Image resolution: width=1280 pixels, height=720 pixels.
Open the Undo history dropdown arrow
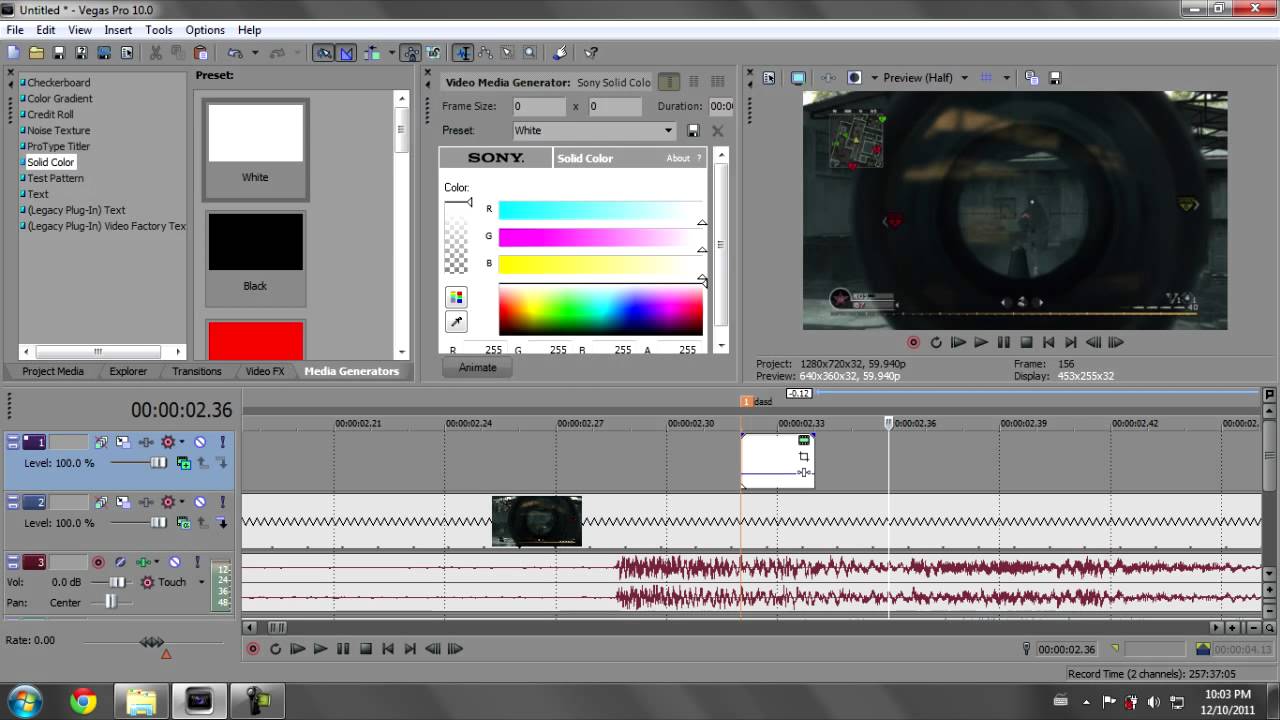pos(255,53)
